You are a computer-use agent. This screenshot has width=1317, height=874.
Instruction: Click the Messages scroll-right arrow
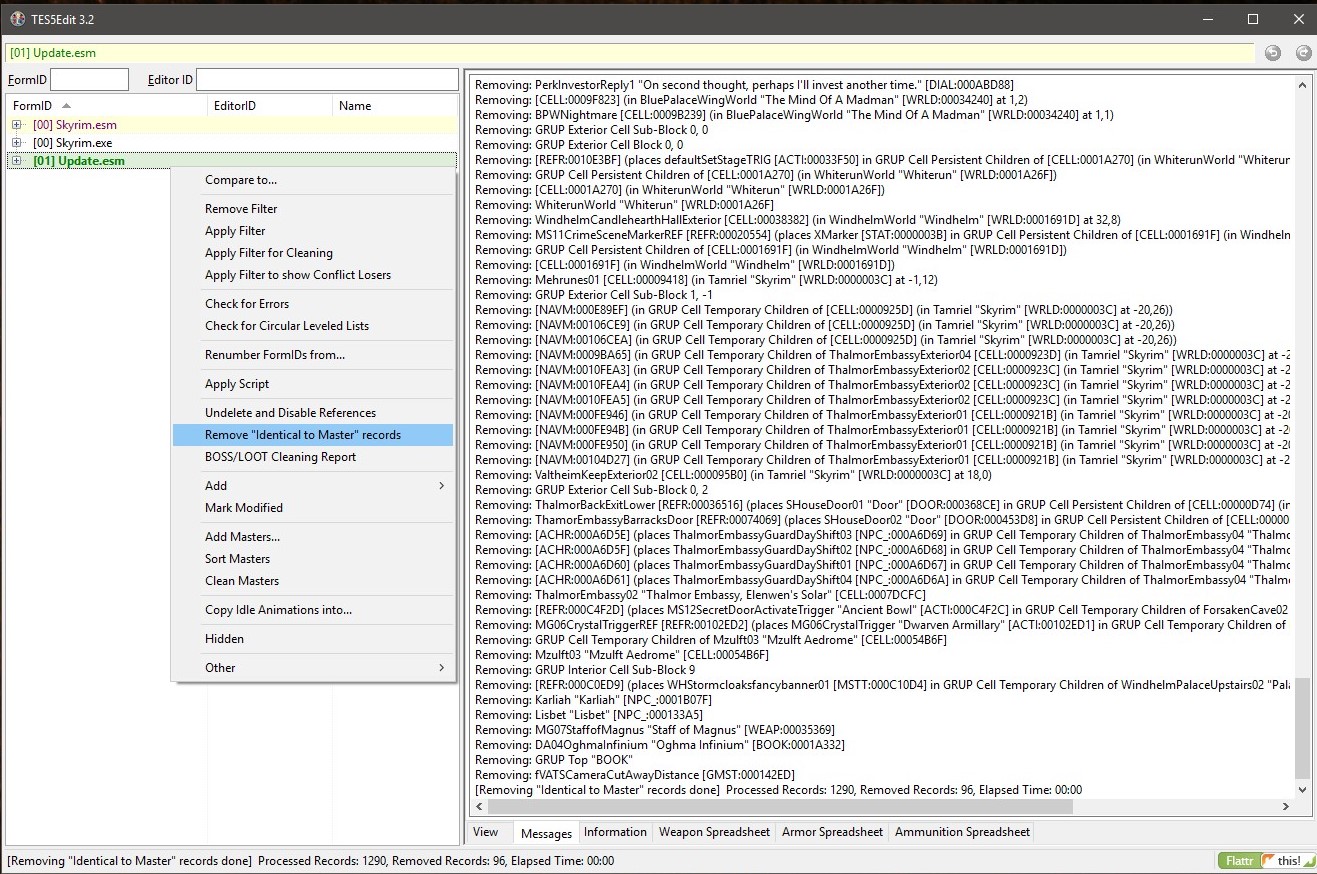coord(1286,806)
